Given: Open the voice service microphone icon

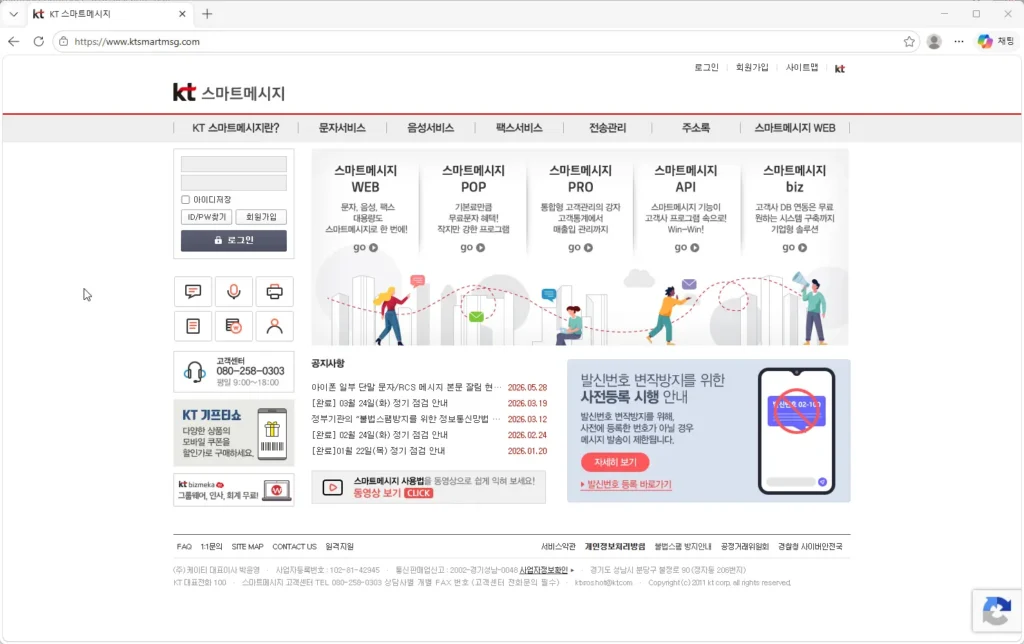Looking at the screenshot, I should (234, 291).
